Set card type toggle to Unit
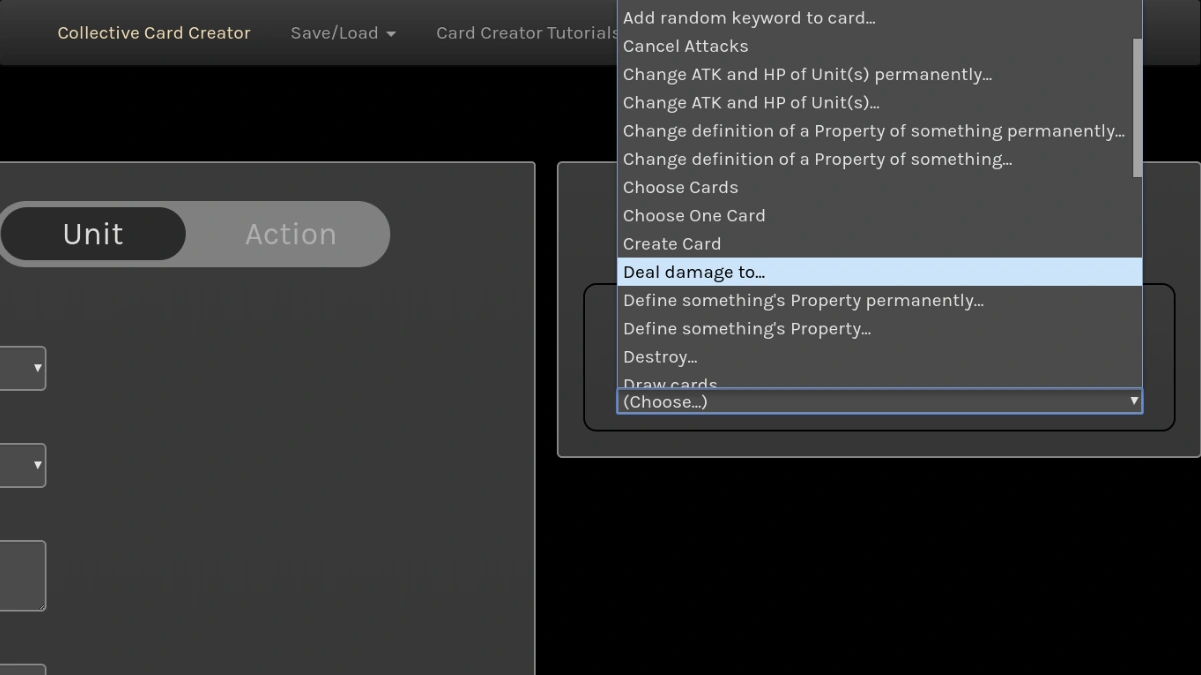 (x=93, y=234)
